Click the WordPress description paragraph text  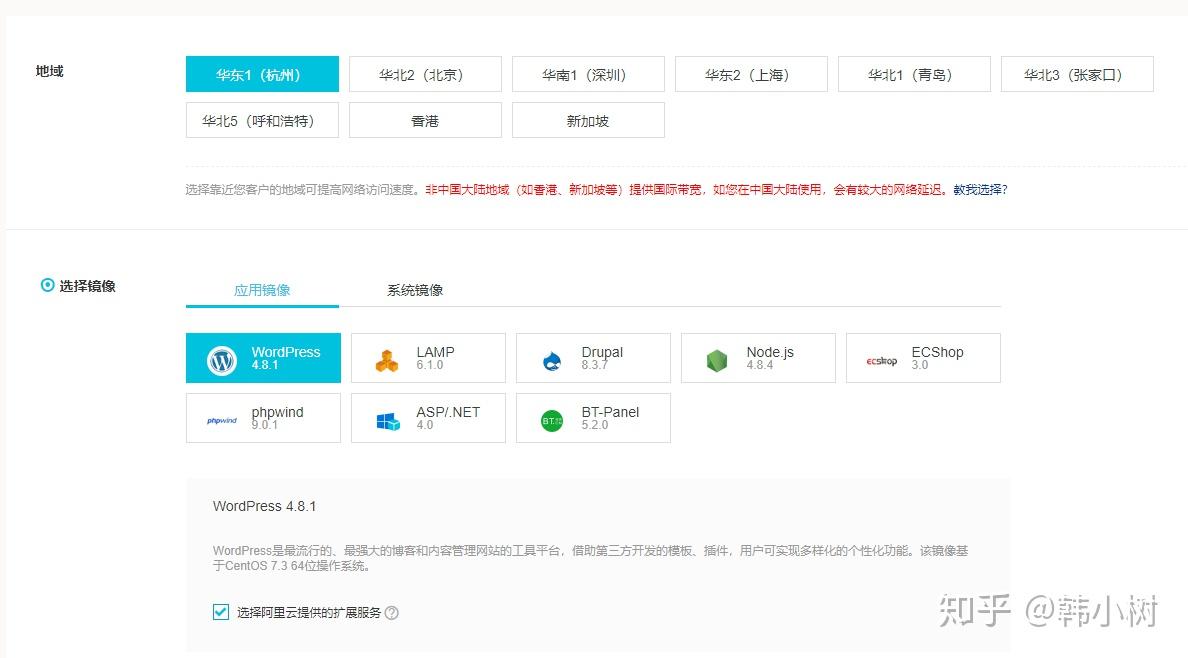(590, 558)
